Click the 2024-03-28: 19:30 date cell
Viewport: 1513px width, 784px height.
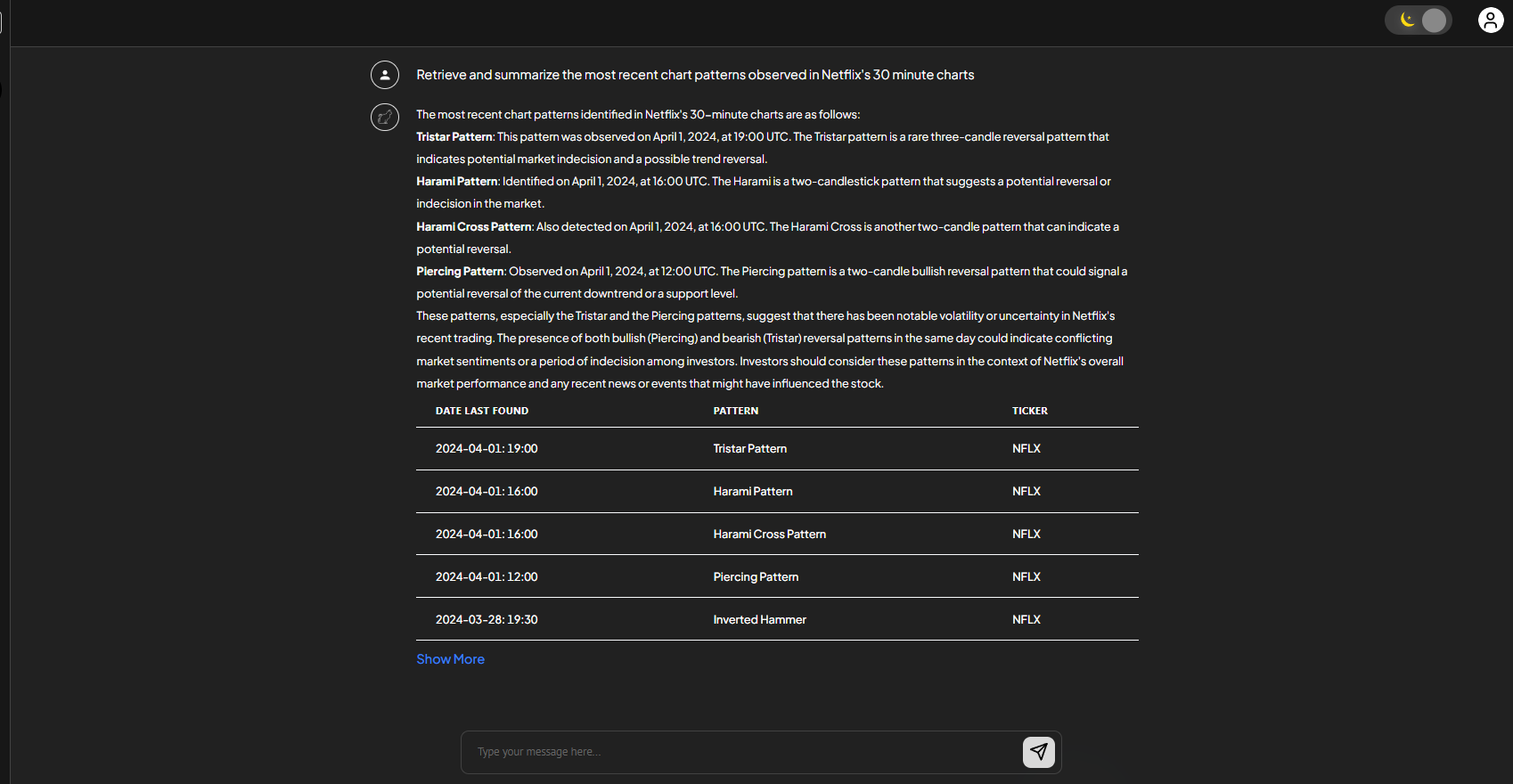[487, 620]
